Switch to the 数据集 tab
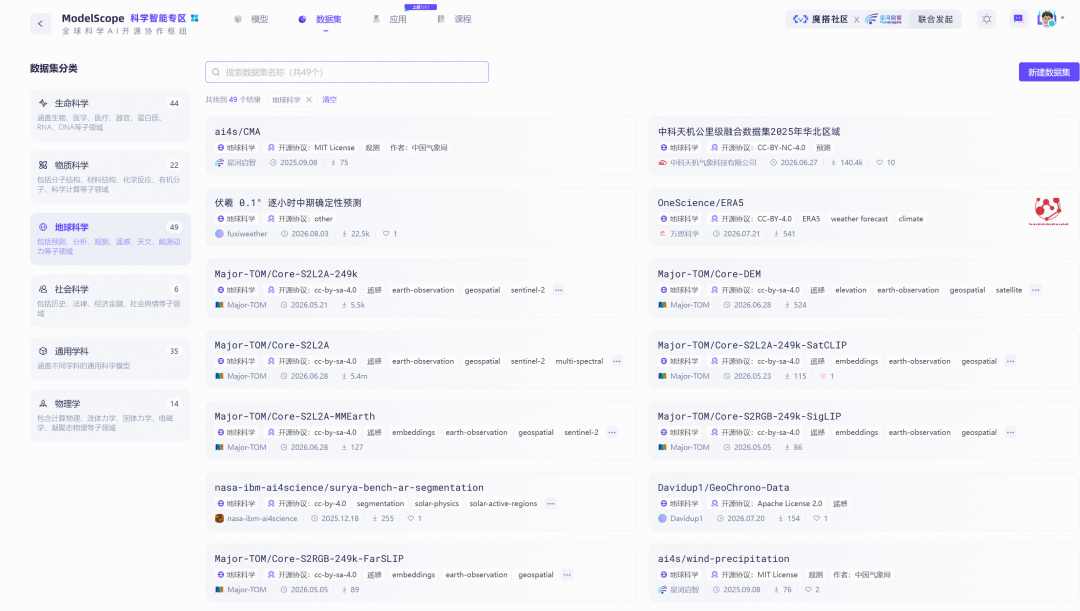Screen dimensions: 1080x611 pyautogui.click(x=320, y=19)
